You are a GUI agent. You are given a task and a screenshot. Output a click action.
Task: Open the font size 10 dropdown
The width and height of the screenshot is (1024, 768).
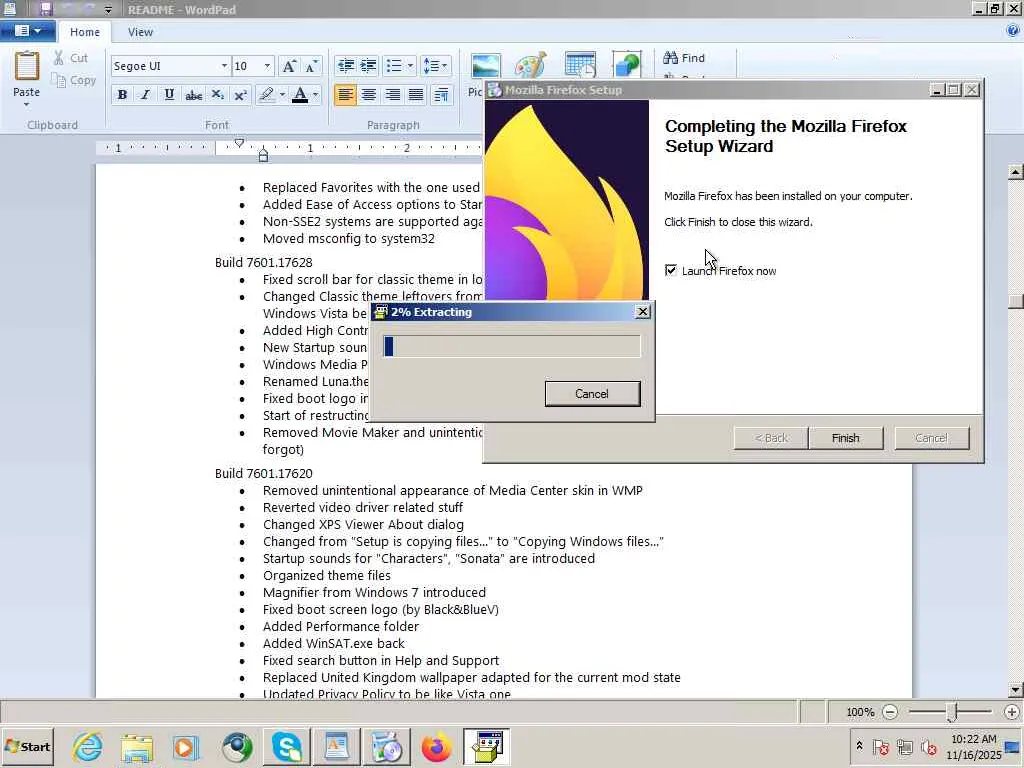pos(266,66)
